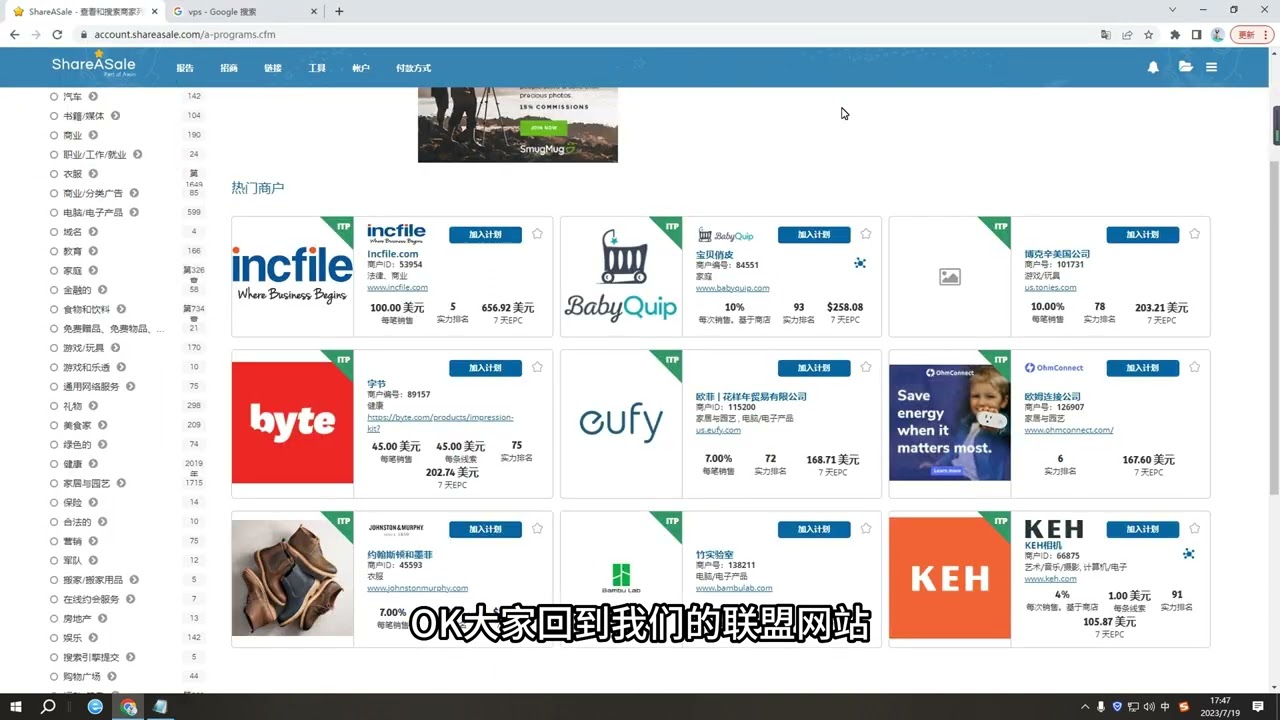Reload the page in Chrome
The width and height of the screenshot is (1280, 720).
[x=59, y=34]
